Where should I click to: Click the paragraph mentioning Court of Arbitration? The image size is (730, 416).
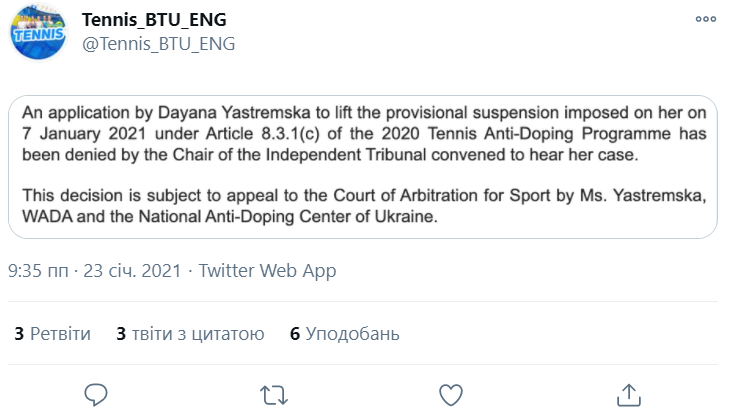point(364,206)
